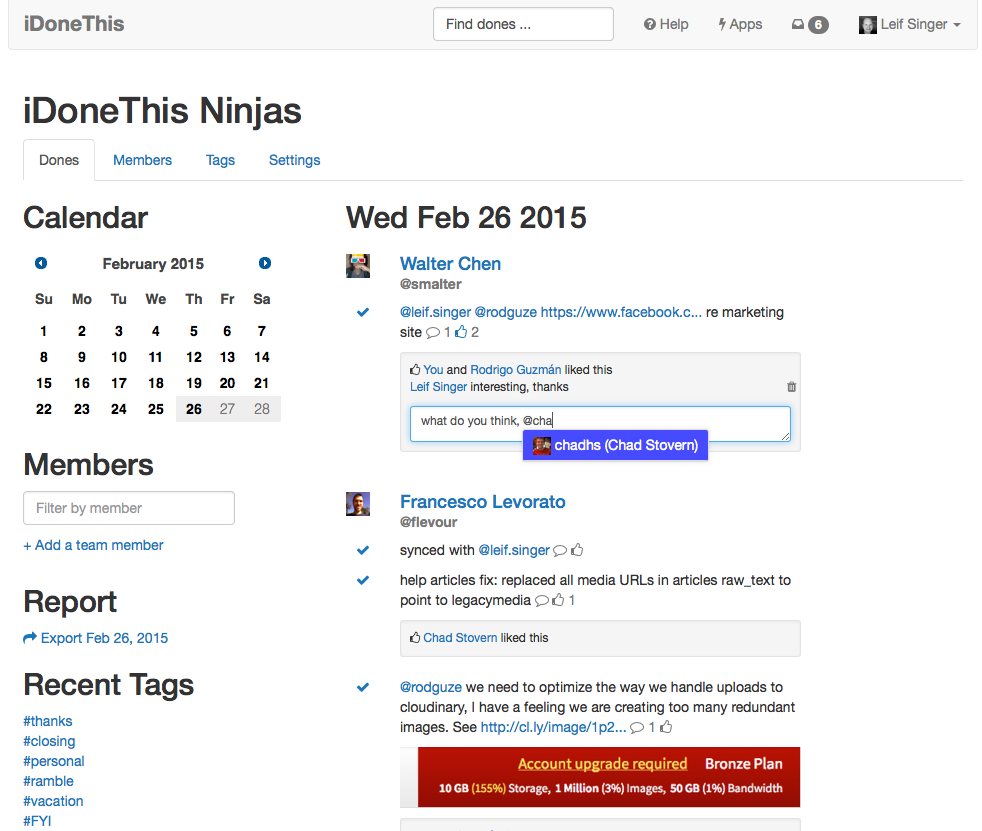This screenshot has height=831, width=982.
Task: Select the #ramble tag
Action: [x=48, y=782]
